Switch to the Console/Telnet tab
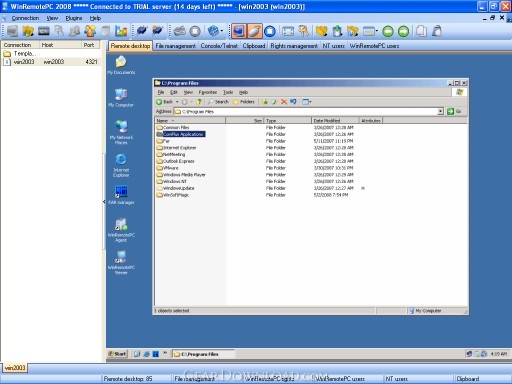The height and width of the screenshot is (384, 512). click(x=219, y=46)
